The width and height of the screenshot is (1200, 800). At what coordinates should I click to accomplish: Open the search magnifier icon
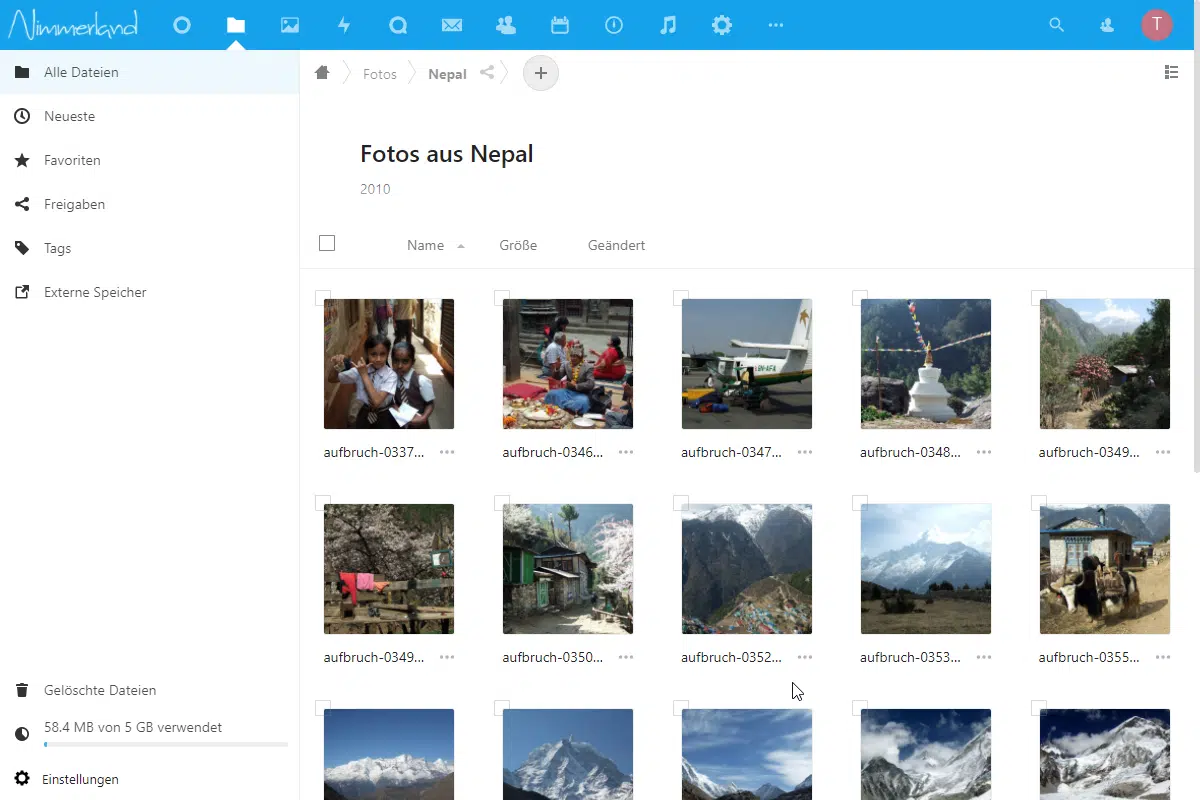coord(1056,25)
